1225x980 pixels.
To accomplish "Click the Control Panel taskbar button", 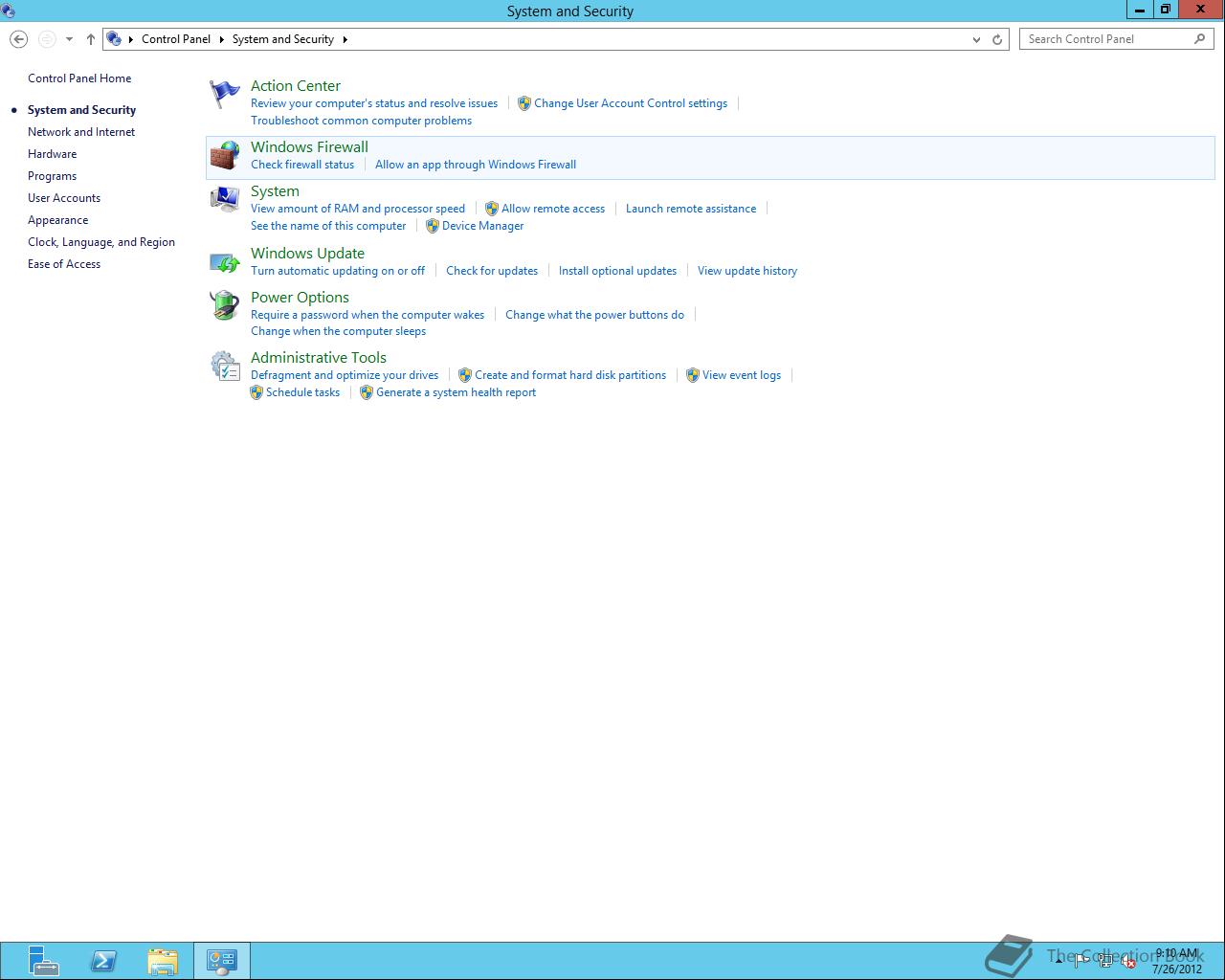I will click(x=222, y=961).
